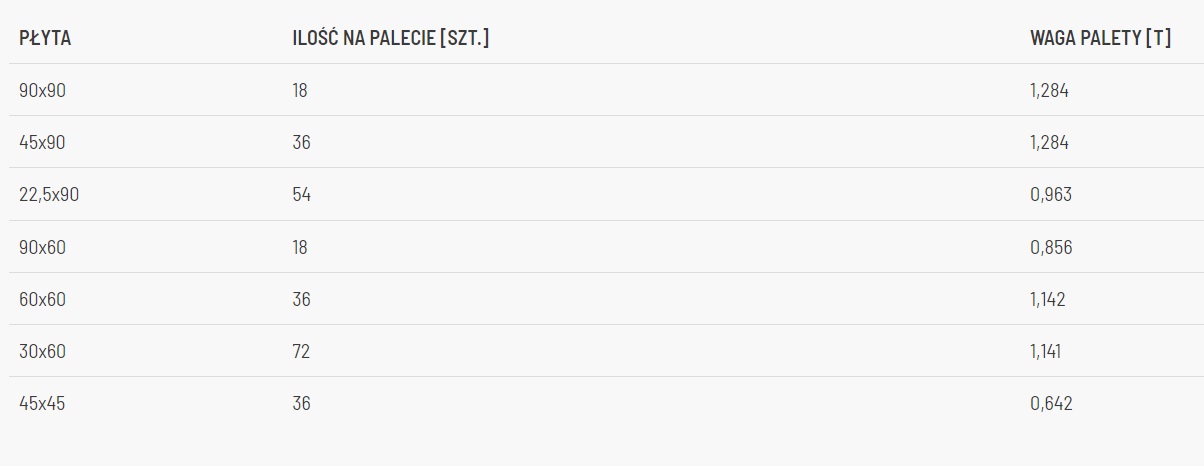Screen dimensions: 1204x466
Task: Select the 90x60 slab cell
Action: (42, 247)
